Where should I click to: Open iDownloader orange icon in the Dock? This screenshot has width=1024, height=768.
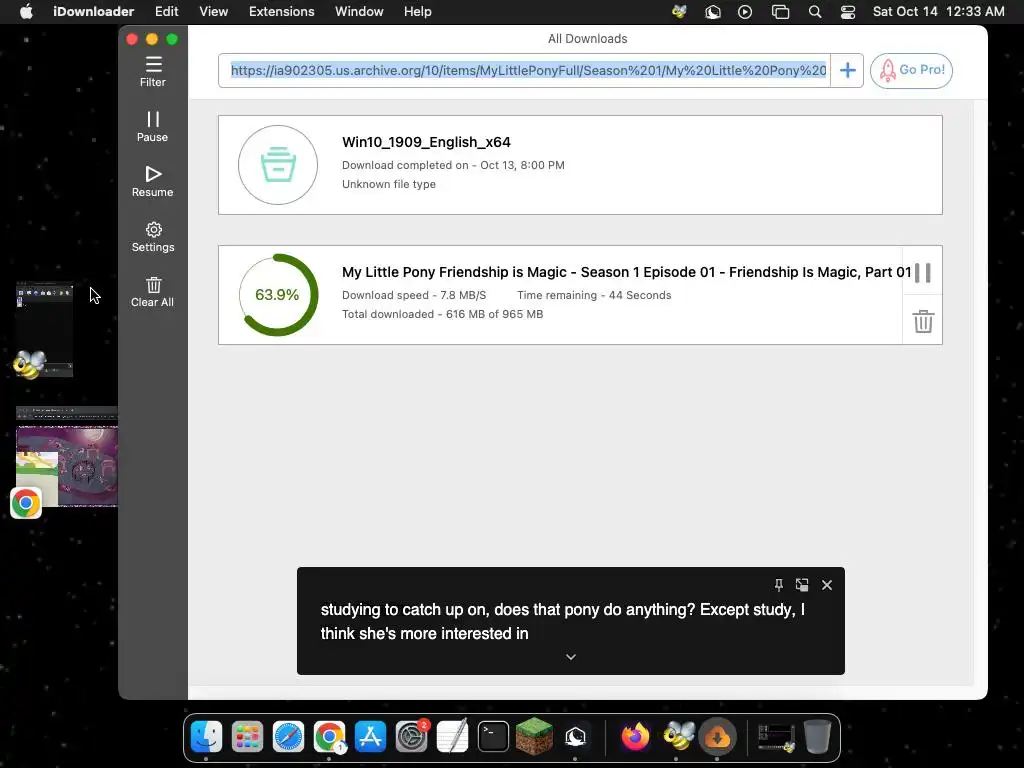coord(717,737)
